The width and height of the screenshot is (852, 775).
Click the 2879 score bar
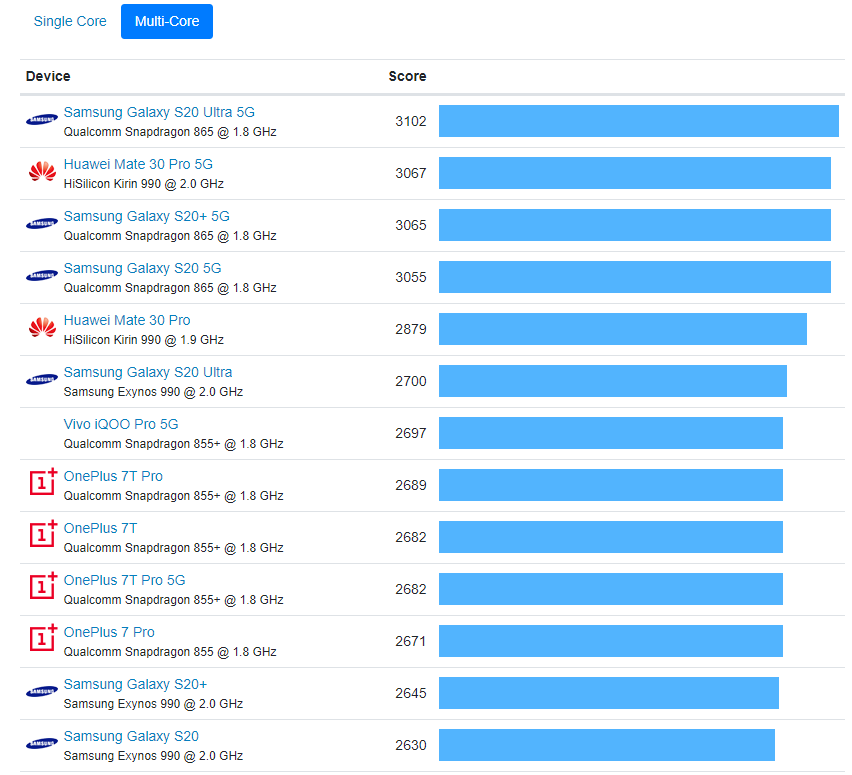(x=623, y=329)
